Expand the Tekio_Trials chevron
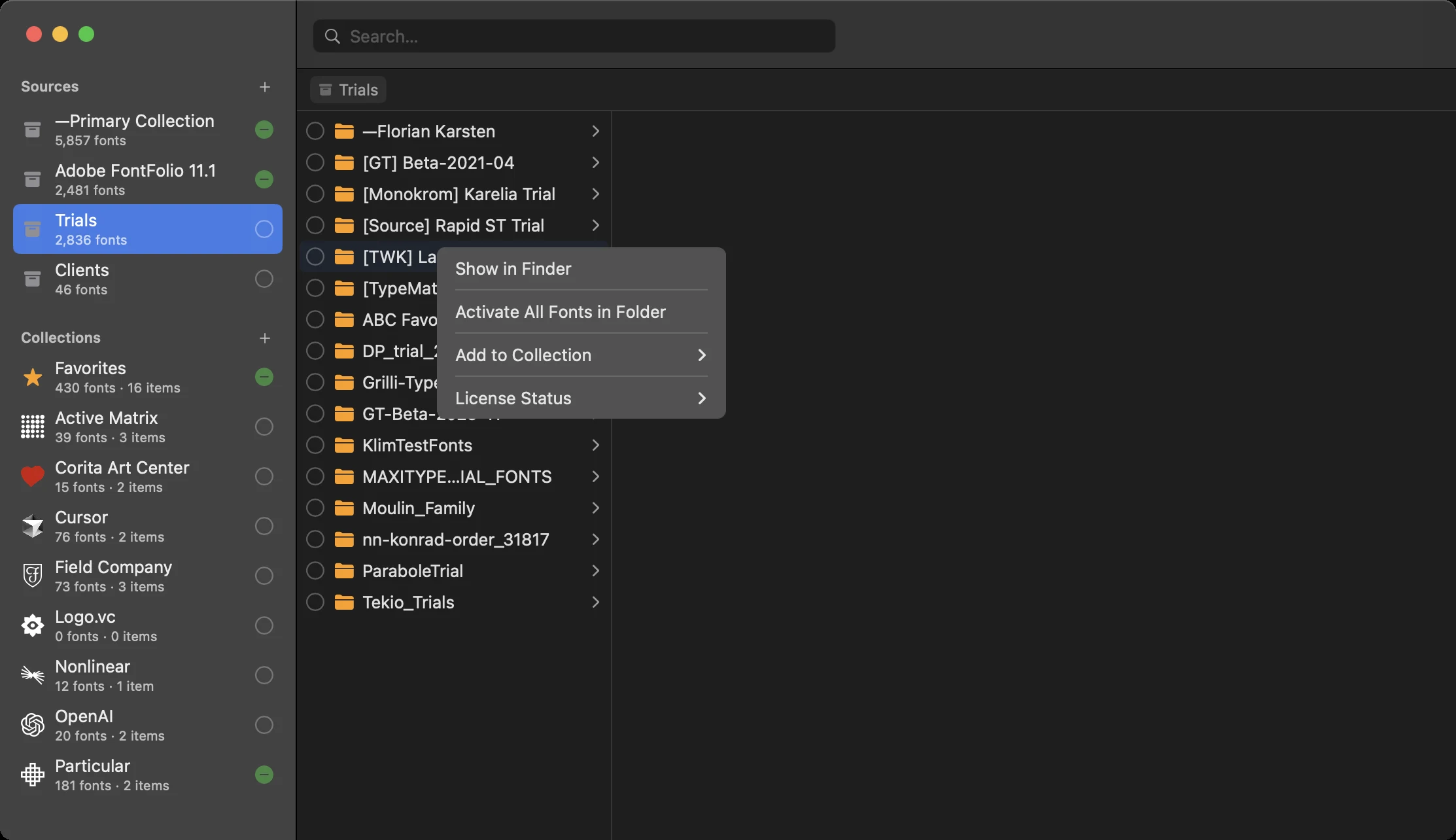 595,603
